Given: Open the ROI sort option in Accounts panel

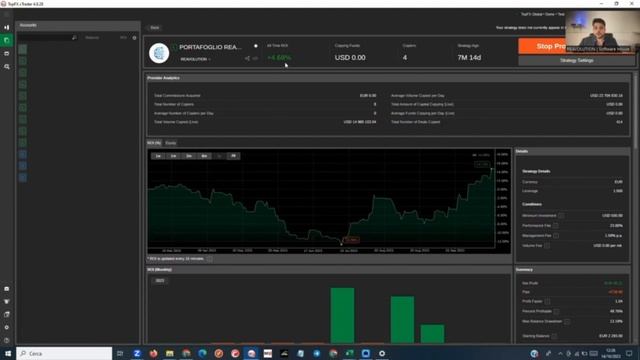Looking at the screenshot, I should tap(123, 38).
